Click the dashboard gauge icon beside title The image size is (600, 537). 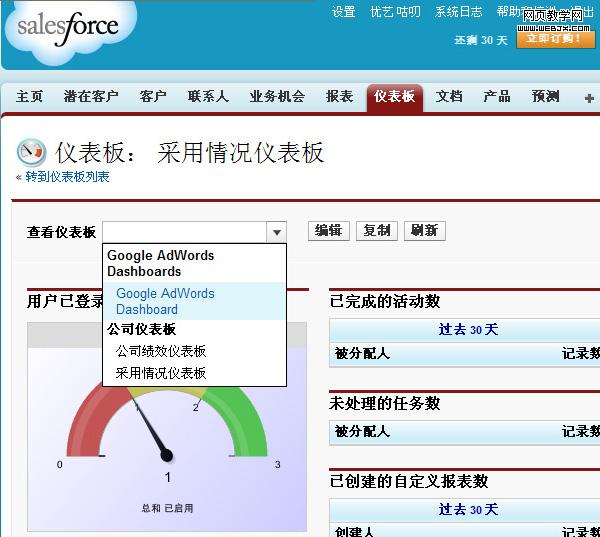coord(32,152)
